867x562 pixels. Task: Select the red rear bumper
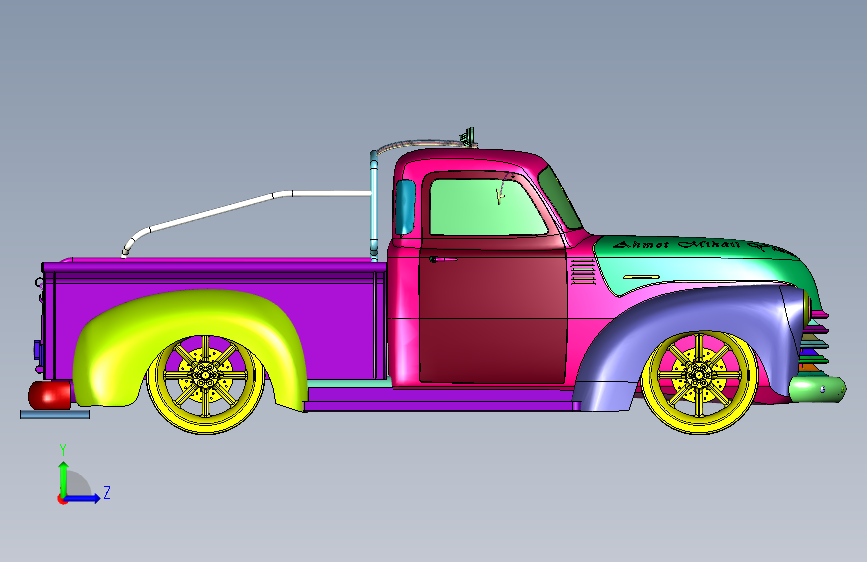[50, 394]
